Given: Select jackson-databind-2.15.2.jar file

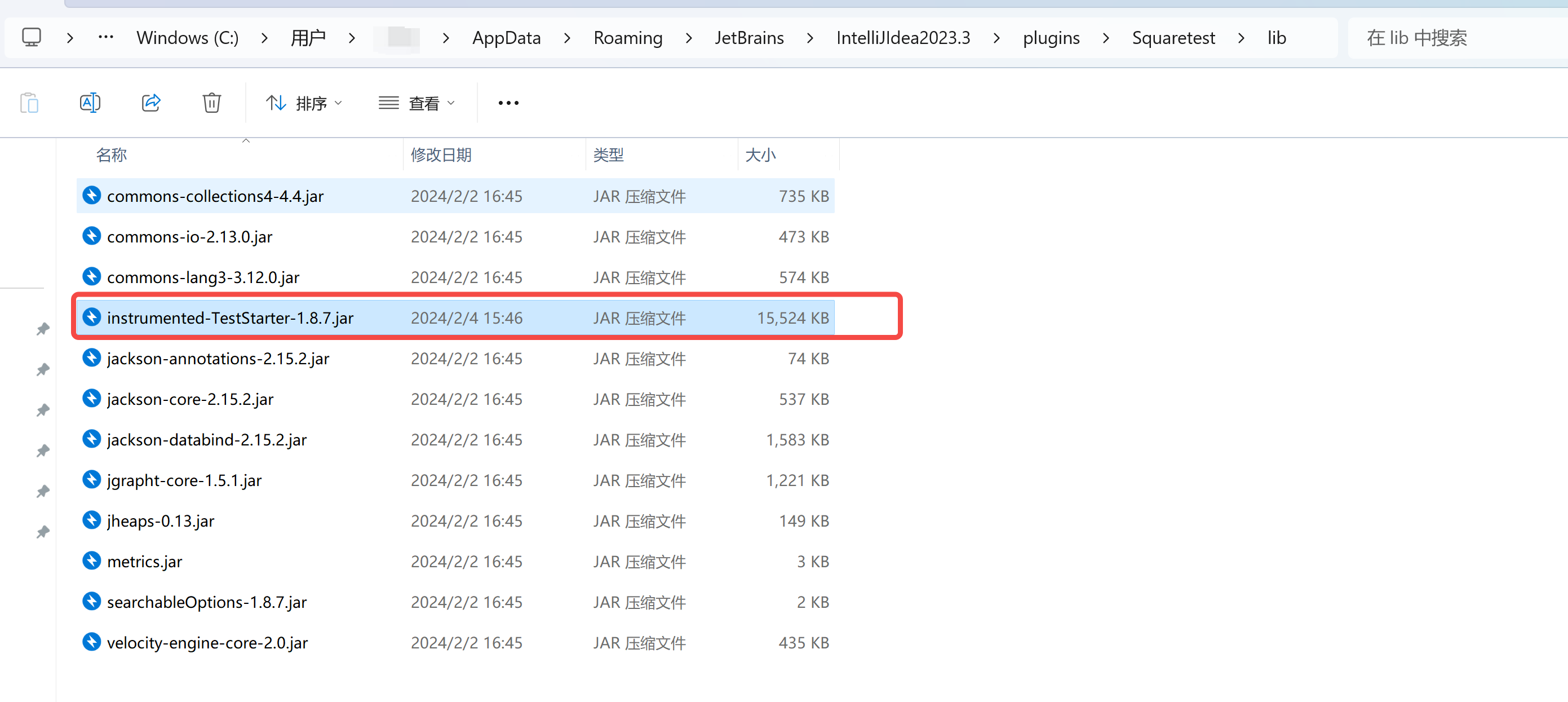Looking at the screenshot, I should pos(455,440).
